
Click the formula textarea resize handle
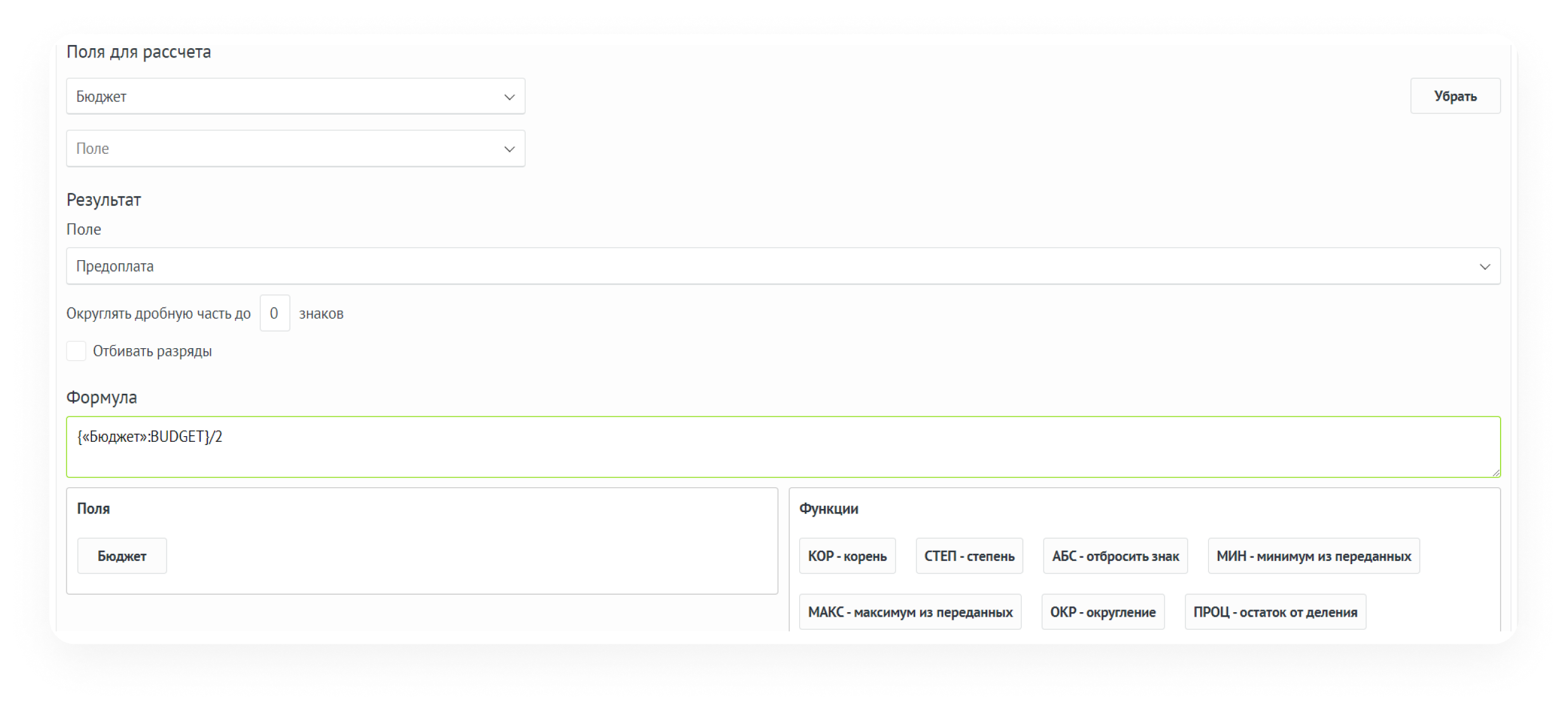(x=1496, y=472)
